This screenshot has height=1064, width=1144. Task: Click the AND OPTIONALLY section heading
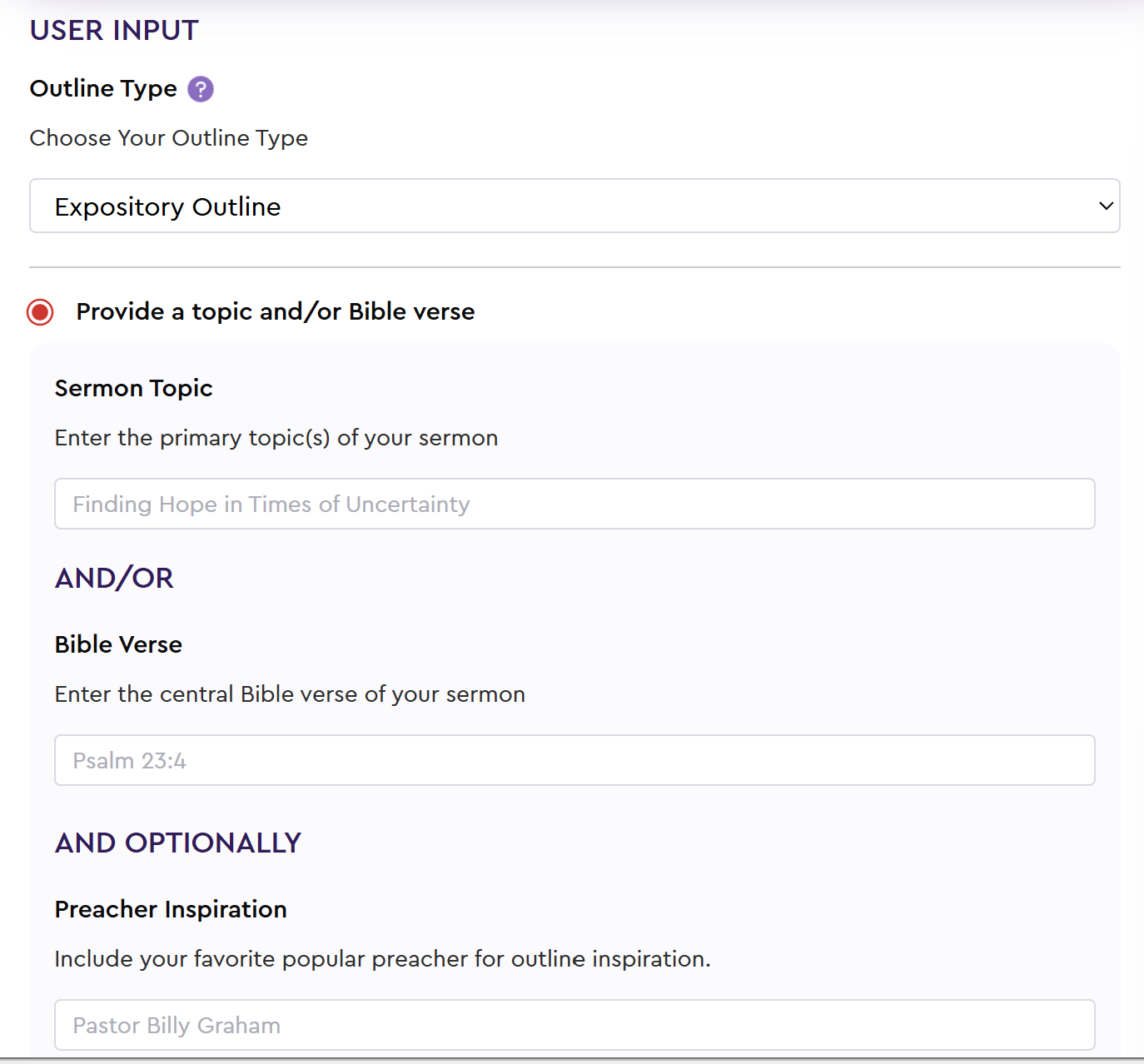(177, 843)
